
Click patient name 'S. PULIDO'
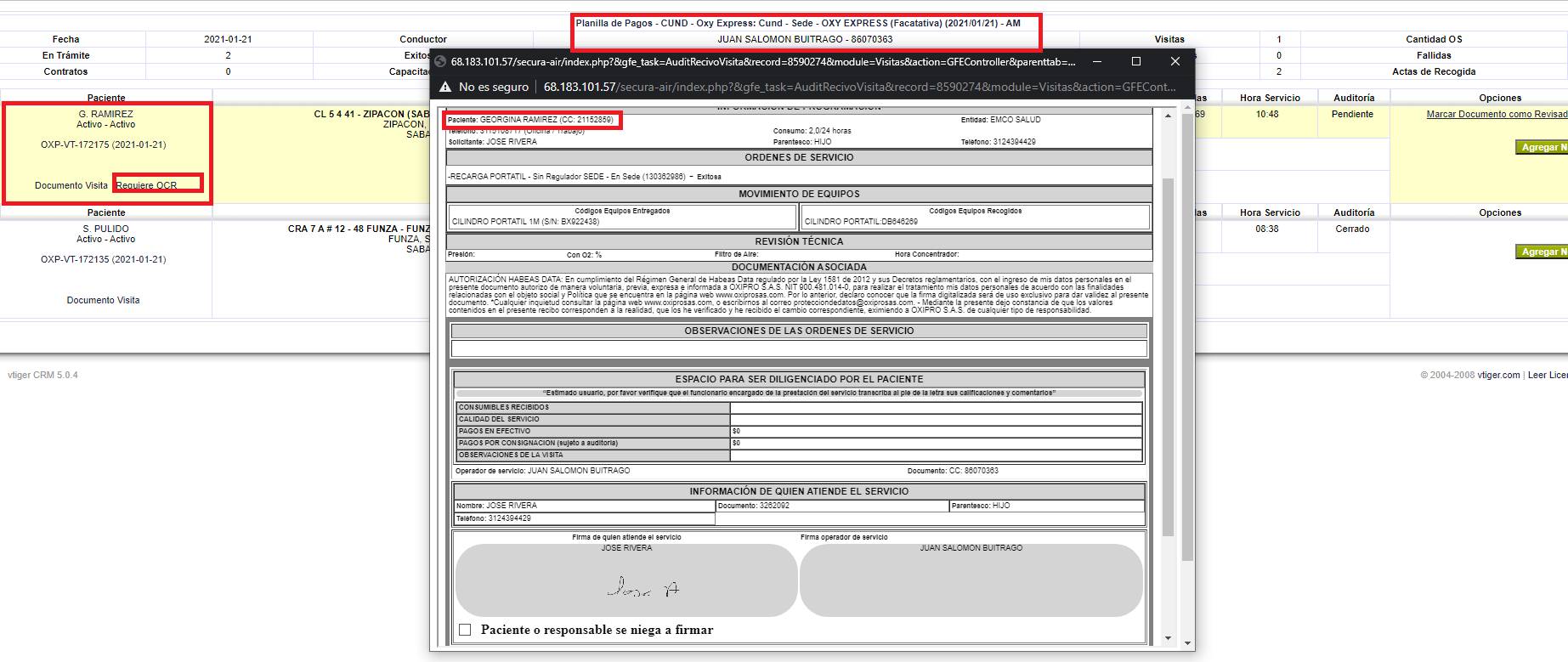106,229
